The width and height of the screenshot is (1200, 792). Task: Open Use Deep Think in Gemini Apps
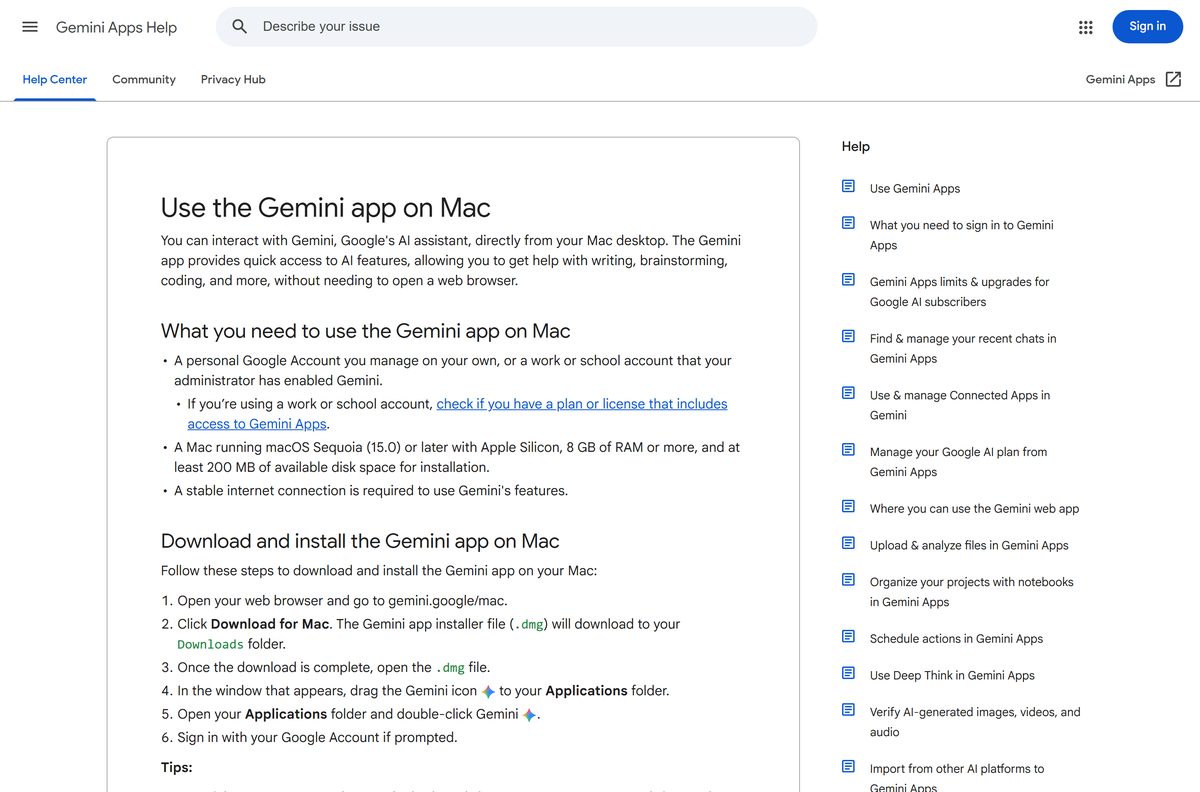(952, 675)
